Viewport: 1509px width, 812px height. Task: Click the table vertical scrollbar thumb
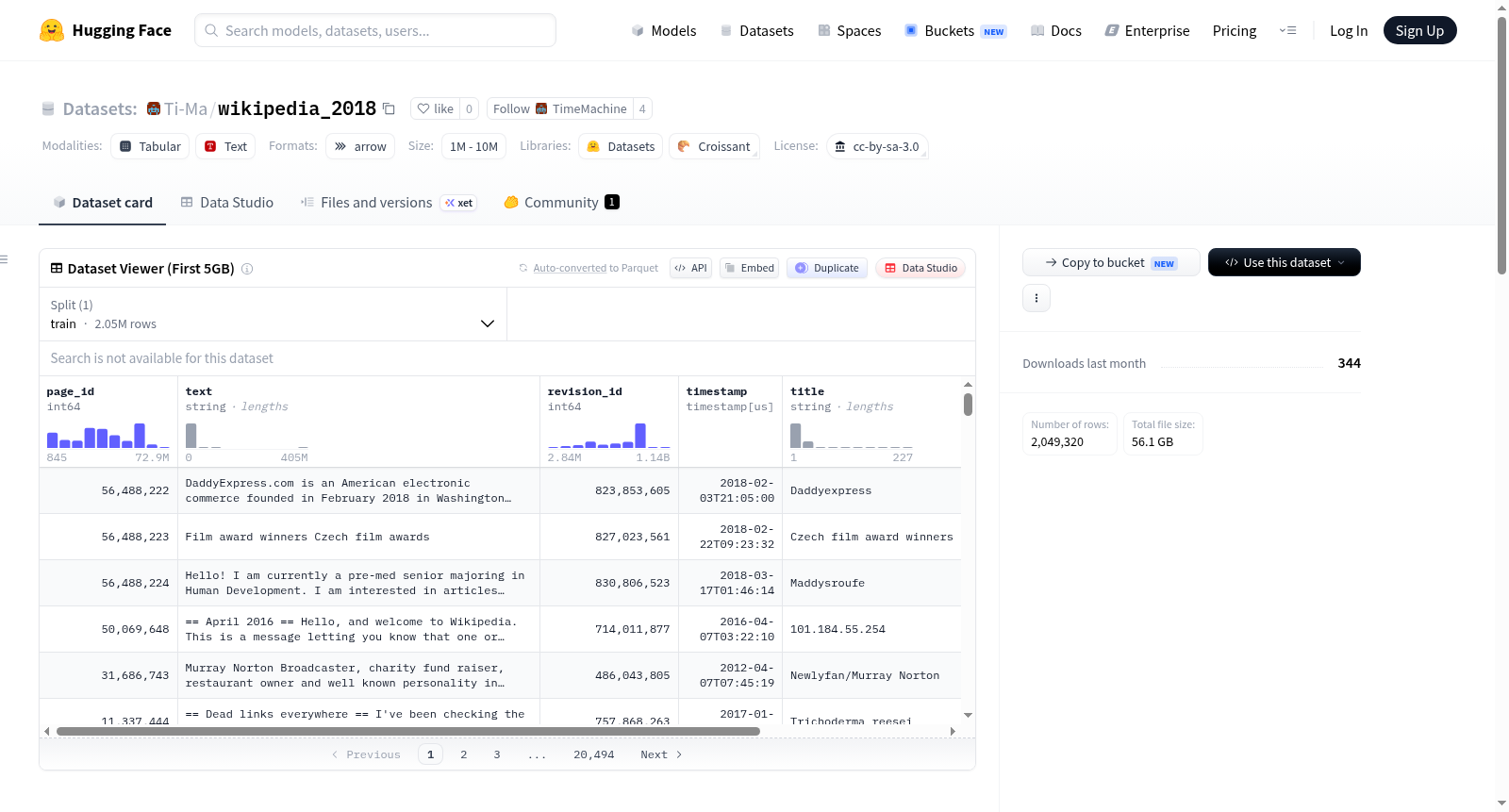point(968,405)
